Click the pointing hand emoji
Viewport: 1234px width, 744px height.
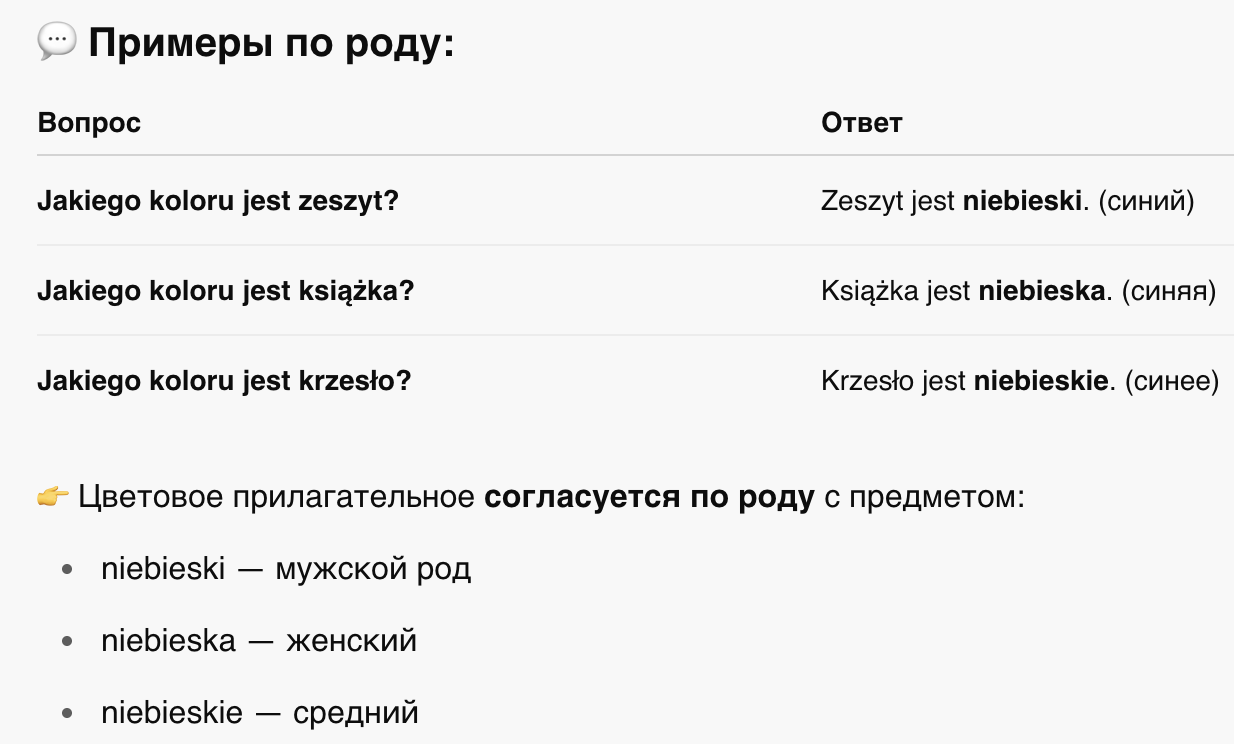click(53, 497)
